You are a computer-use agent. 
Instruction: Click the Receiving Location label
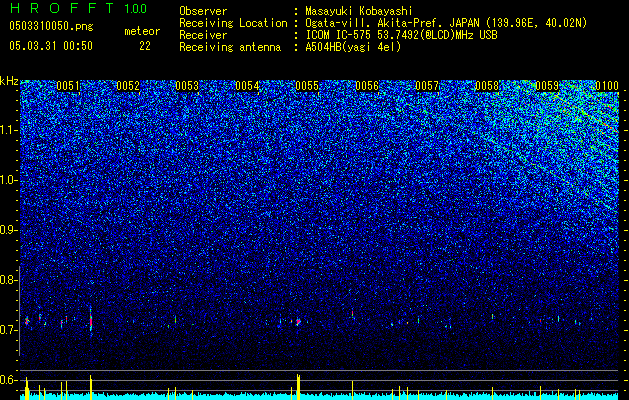[233, 23]
